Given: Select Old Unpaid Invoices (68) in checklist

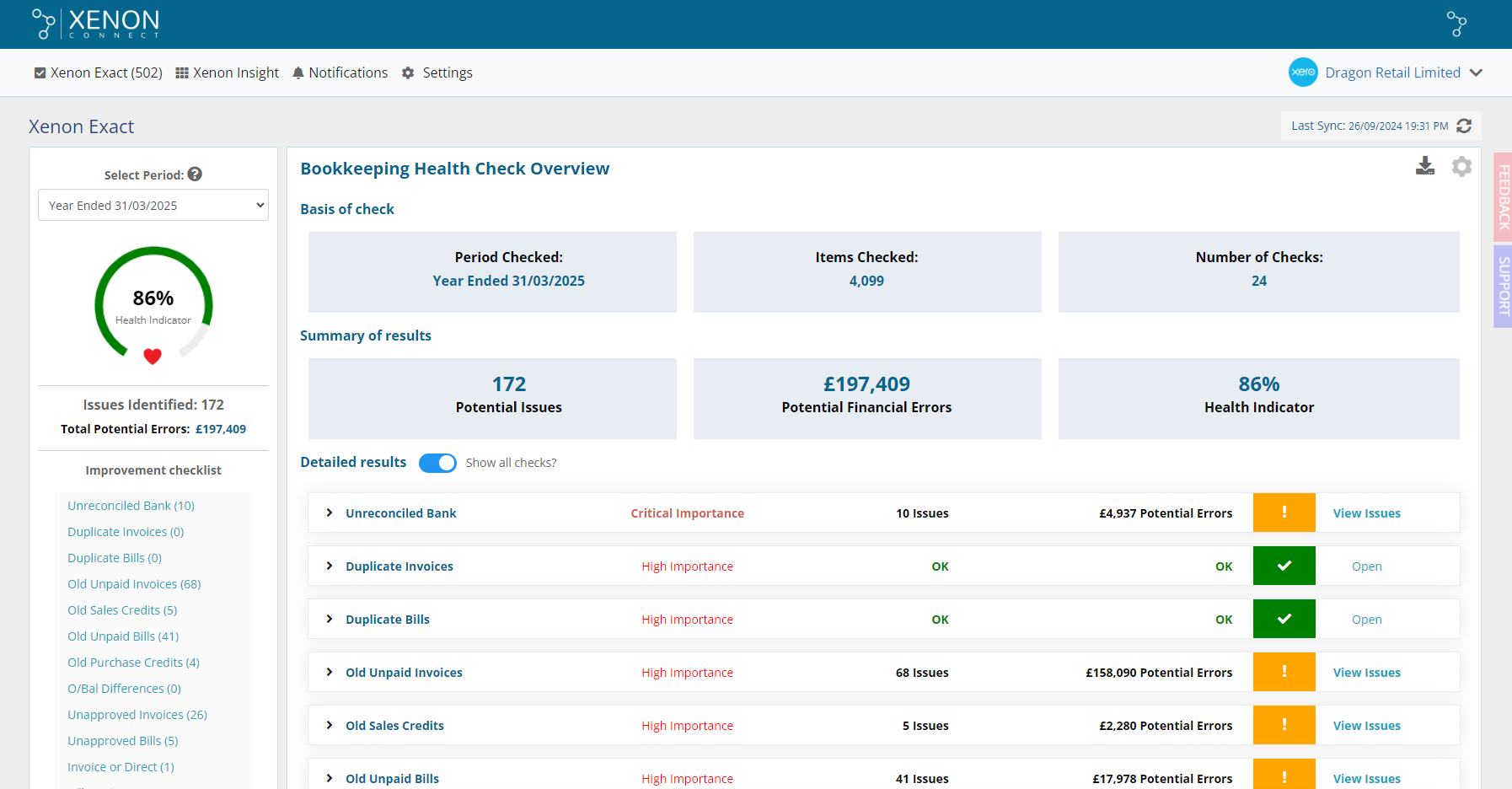Looking at the screenshot, I should click(134, 584).
